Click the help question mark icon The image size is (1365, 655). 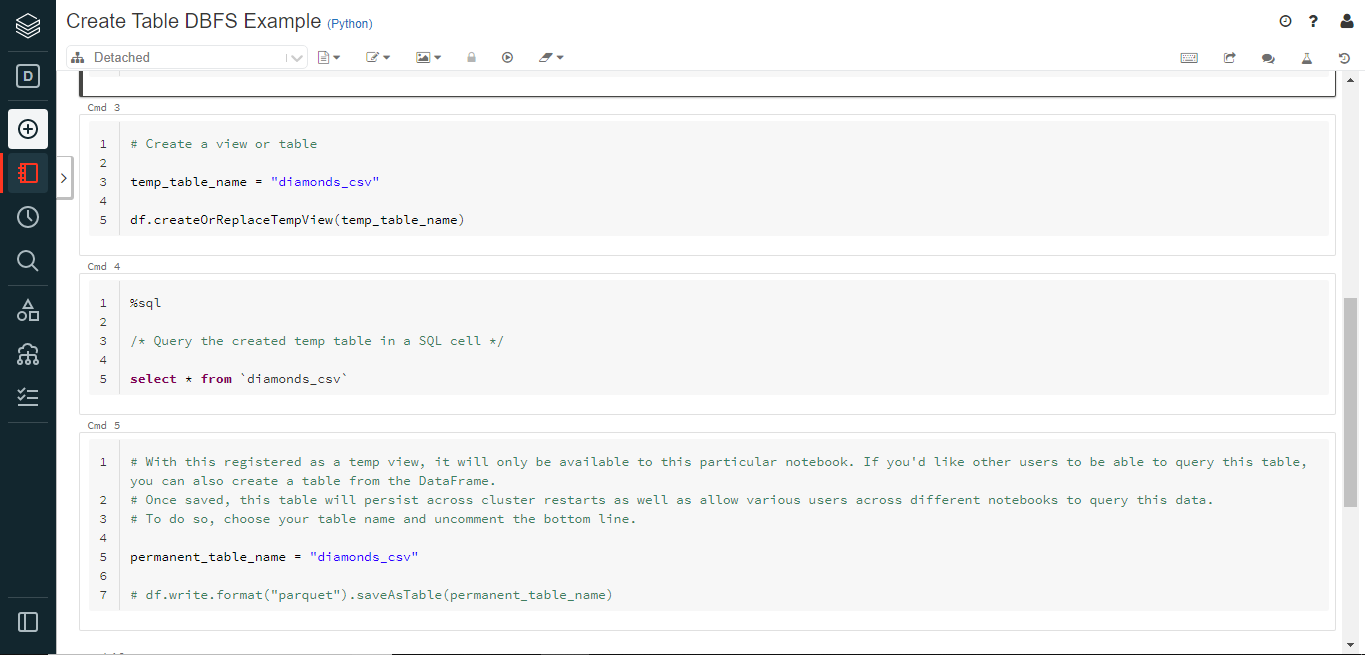click(1314, 21)
